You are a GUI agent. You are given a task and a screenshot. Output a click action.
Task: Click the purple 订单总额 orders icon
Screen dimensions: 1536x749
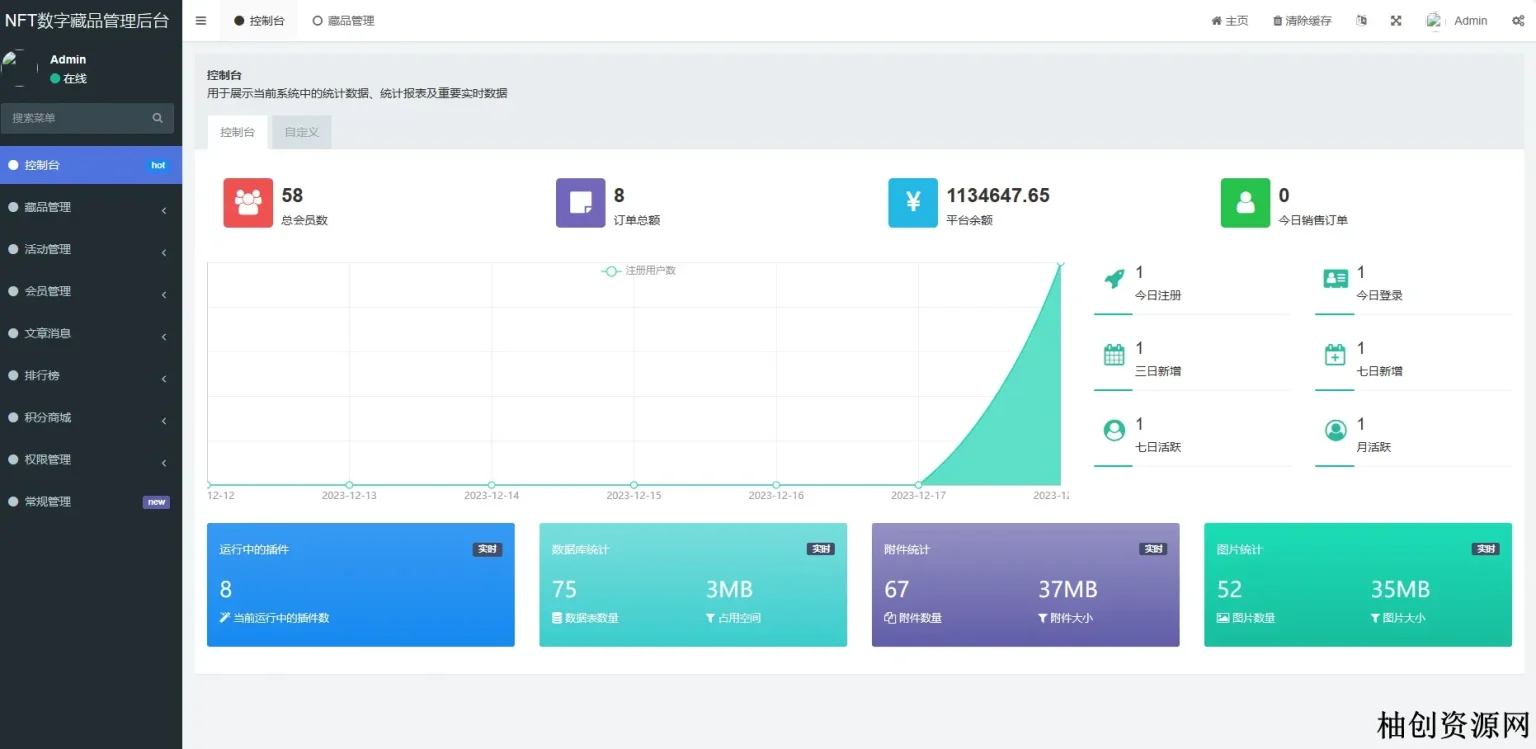(x=580, y=203)
